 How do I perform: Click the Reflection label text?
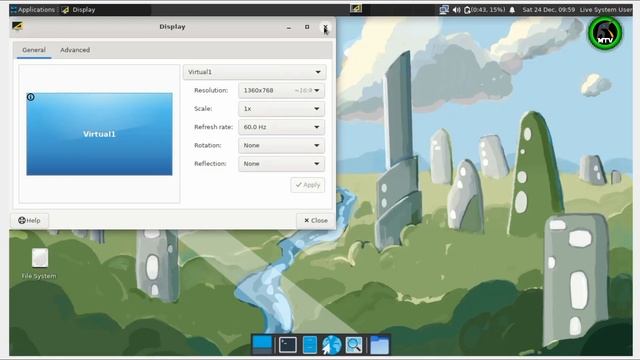point(210,164)
